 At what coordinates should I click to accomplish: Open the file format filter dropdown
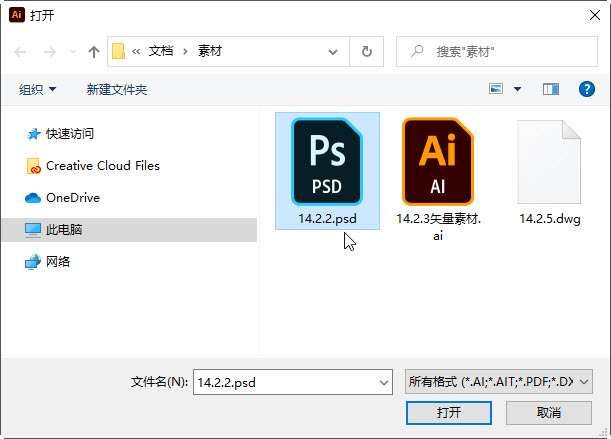499,382
